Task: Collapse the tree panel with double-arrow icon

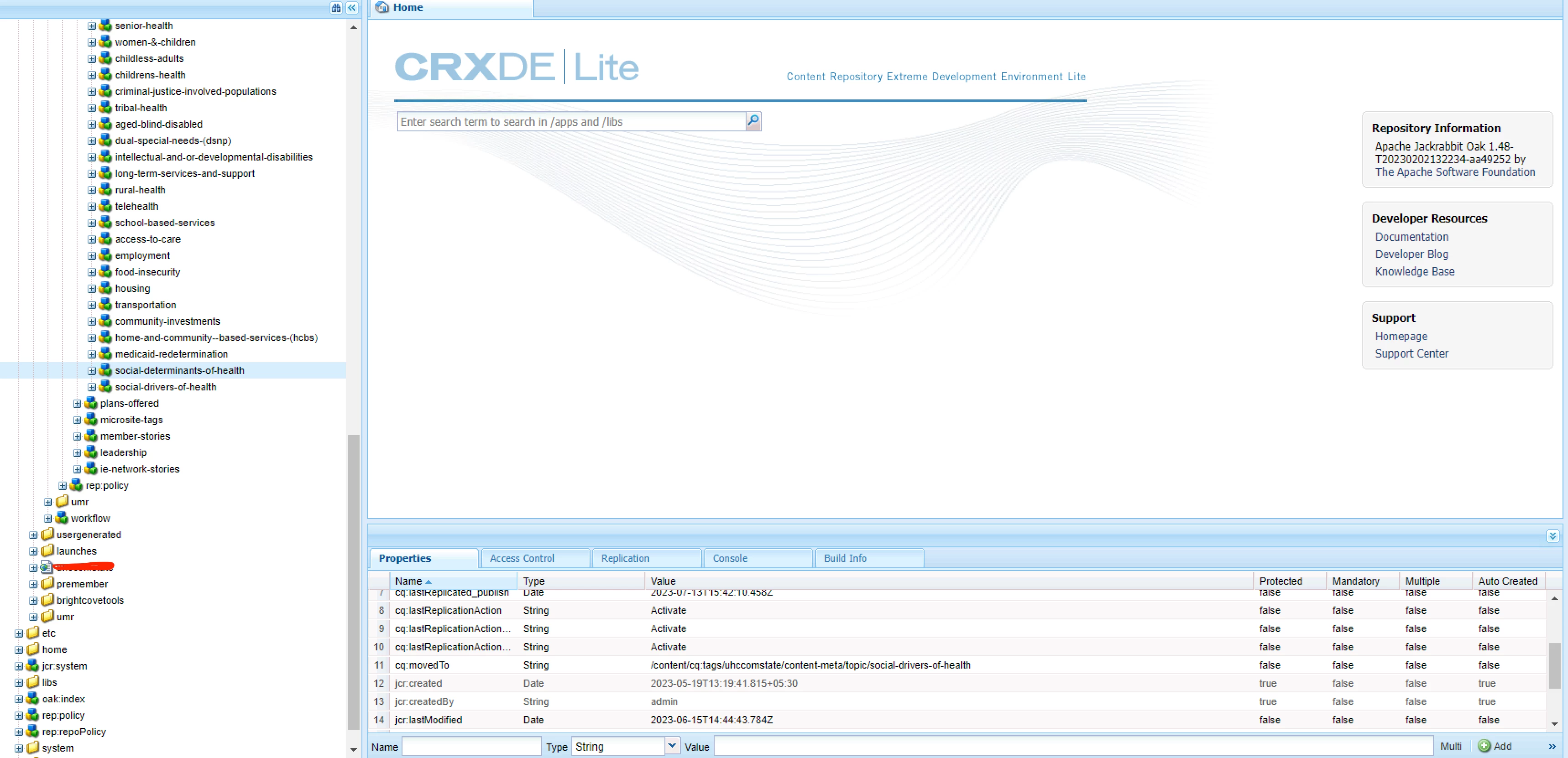Action: (352, 8)
